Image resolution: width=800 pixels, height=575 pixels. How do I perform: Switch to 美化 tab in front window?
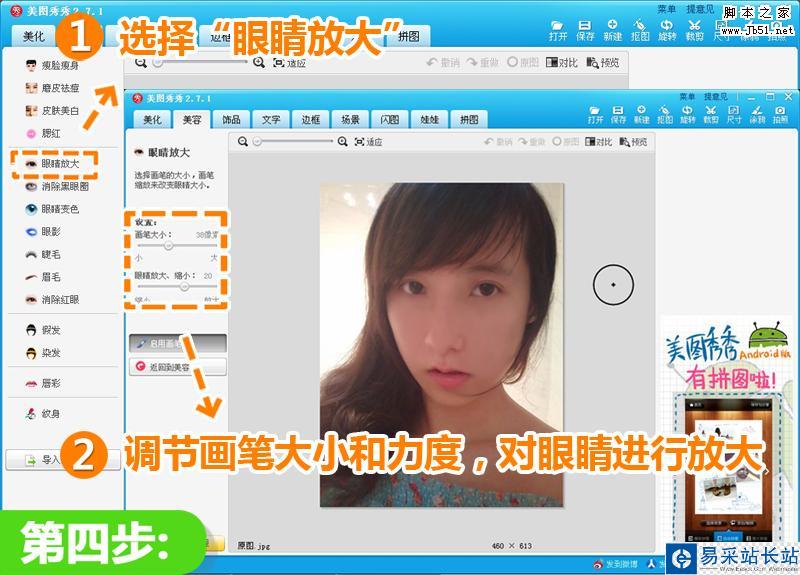click(152, 119)
